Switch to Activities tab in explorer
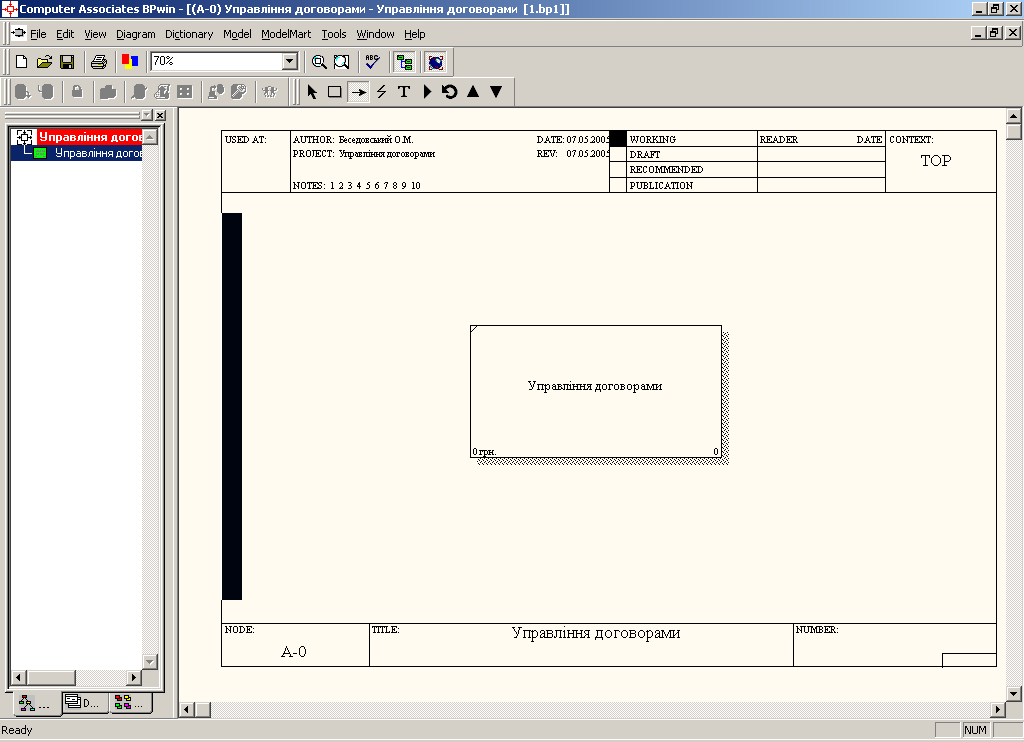 pyautogui.click(x=35, y=703)
